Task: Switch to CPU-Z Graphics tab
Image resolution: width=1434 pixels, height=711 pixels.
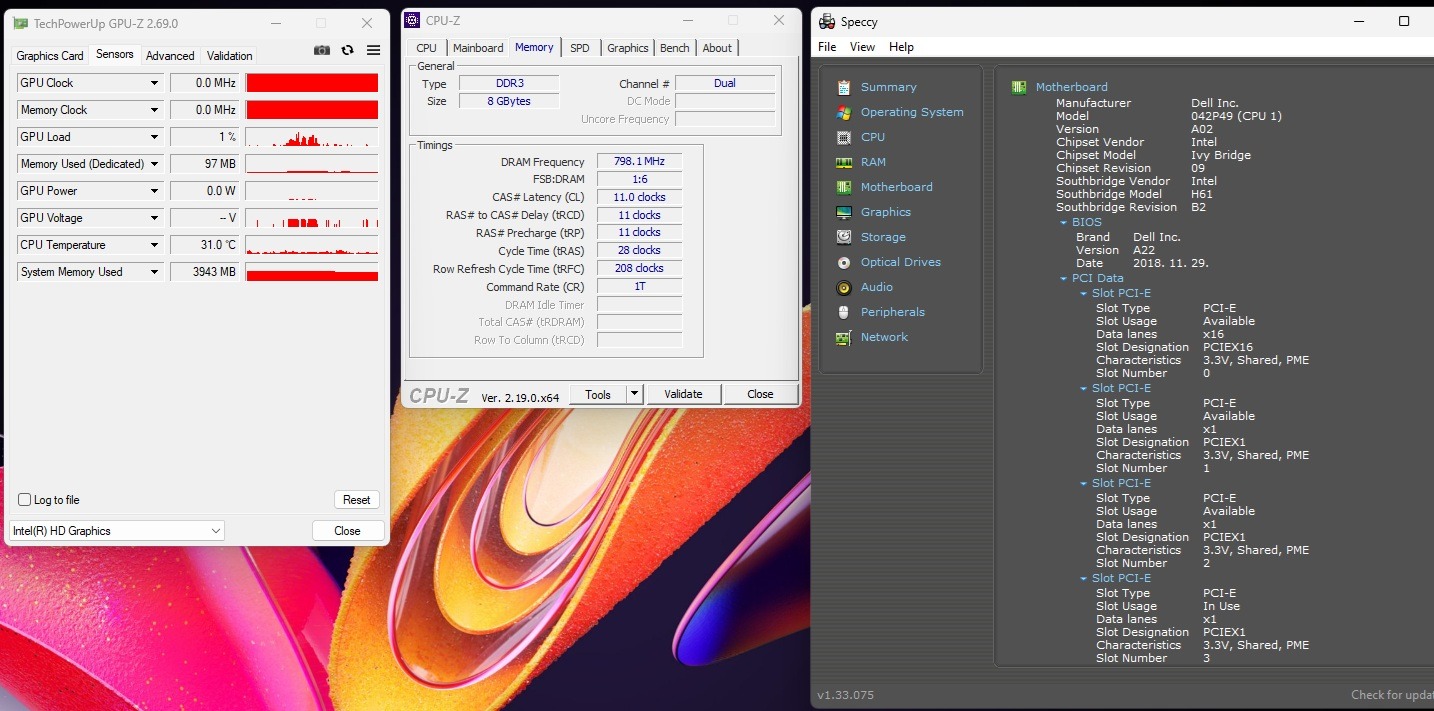Action: pyautogui.click(x=628, y=48)
